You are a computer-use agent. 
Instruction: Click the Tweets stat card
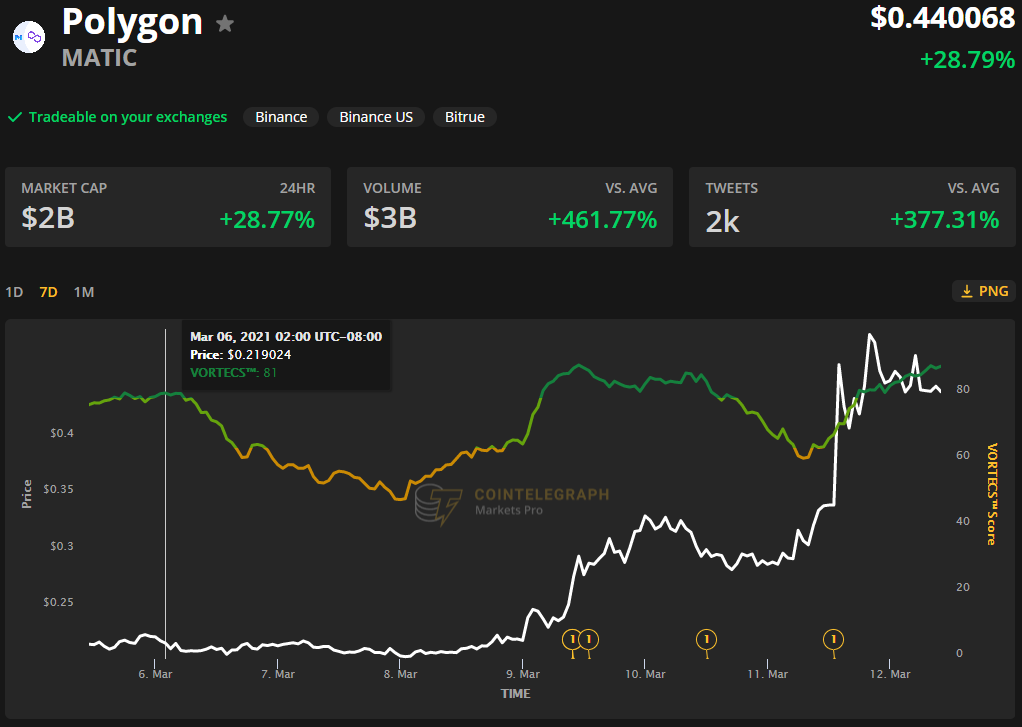point(852,206)
